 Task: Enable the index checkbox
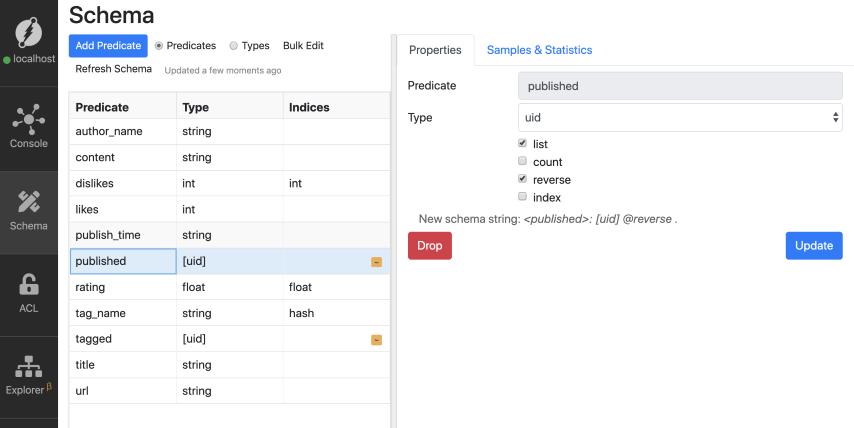[x=522, y=197]
